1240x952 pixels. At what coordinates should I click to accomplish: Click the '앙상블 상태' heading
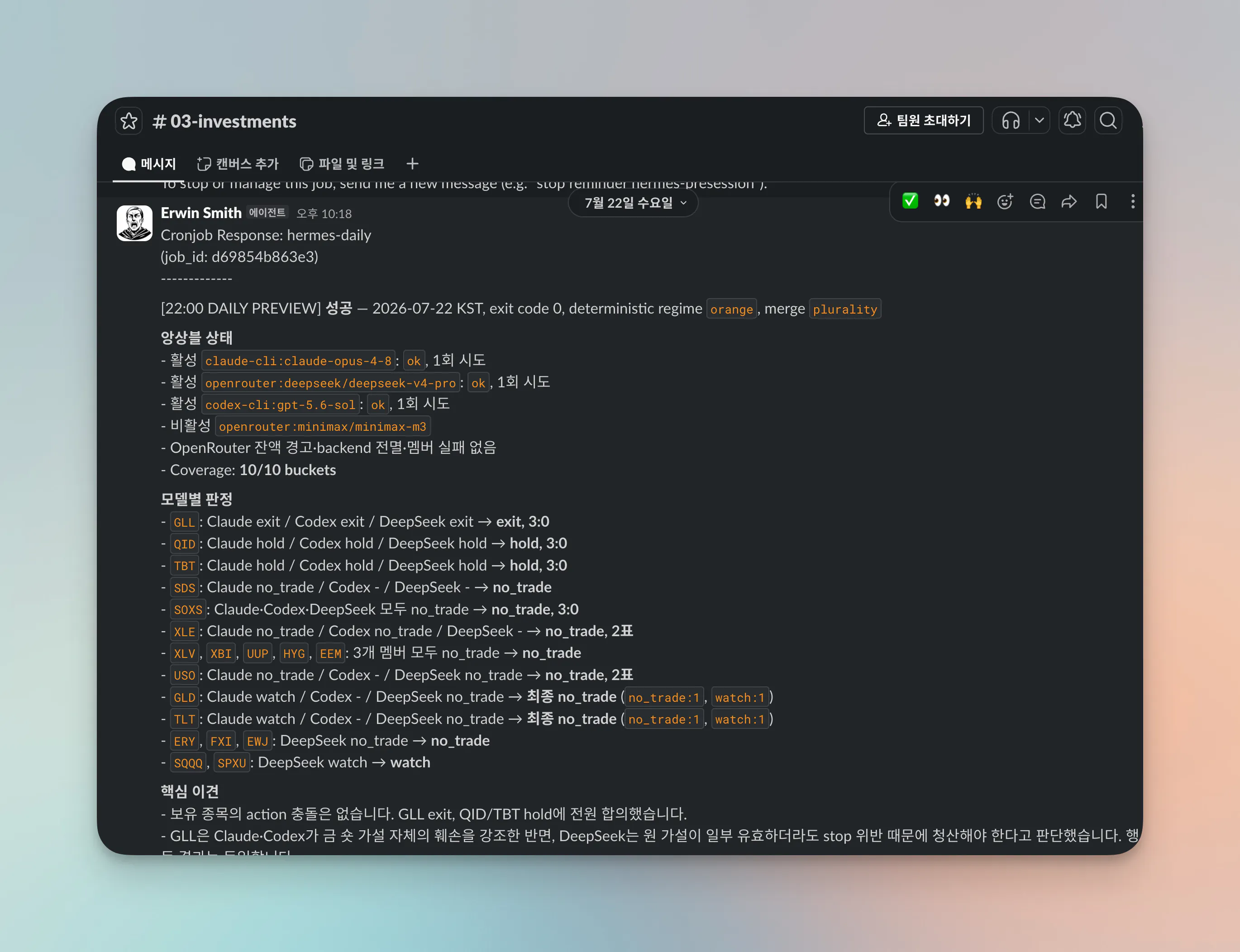tap(197, 338)
